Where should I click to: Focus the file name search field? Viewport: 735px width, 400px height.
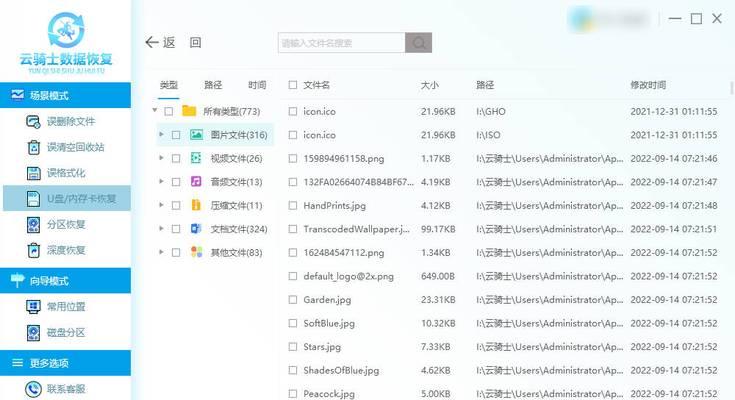342,43
